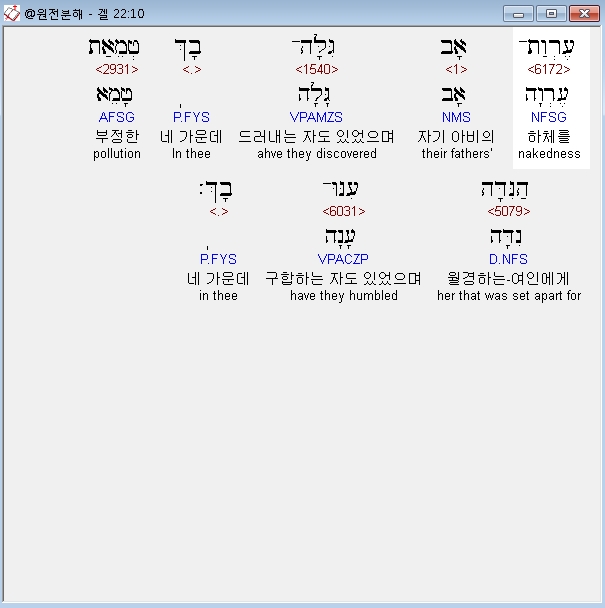This screenshot has width=605, height=608.
Task: Click the morphology code AFSG
Action: pyautogui.click(x=117, y=117)
